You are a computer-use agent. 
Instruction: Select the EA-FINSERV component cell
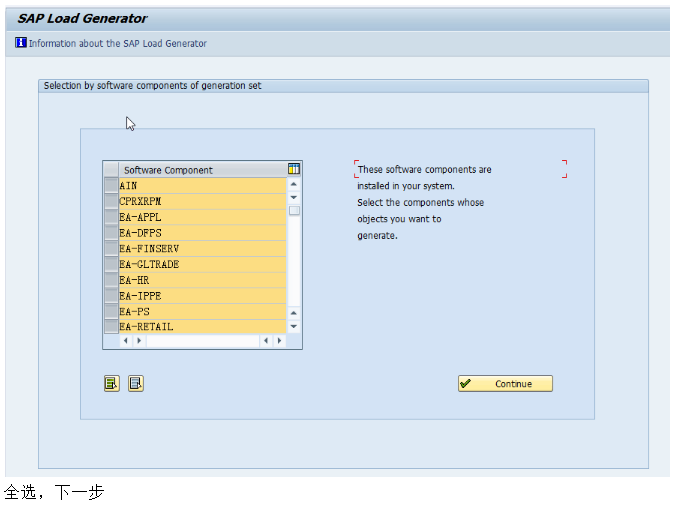[x=200, y=248]
